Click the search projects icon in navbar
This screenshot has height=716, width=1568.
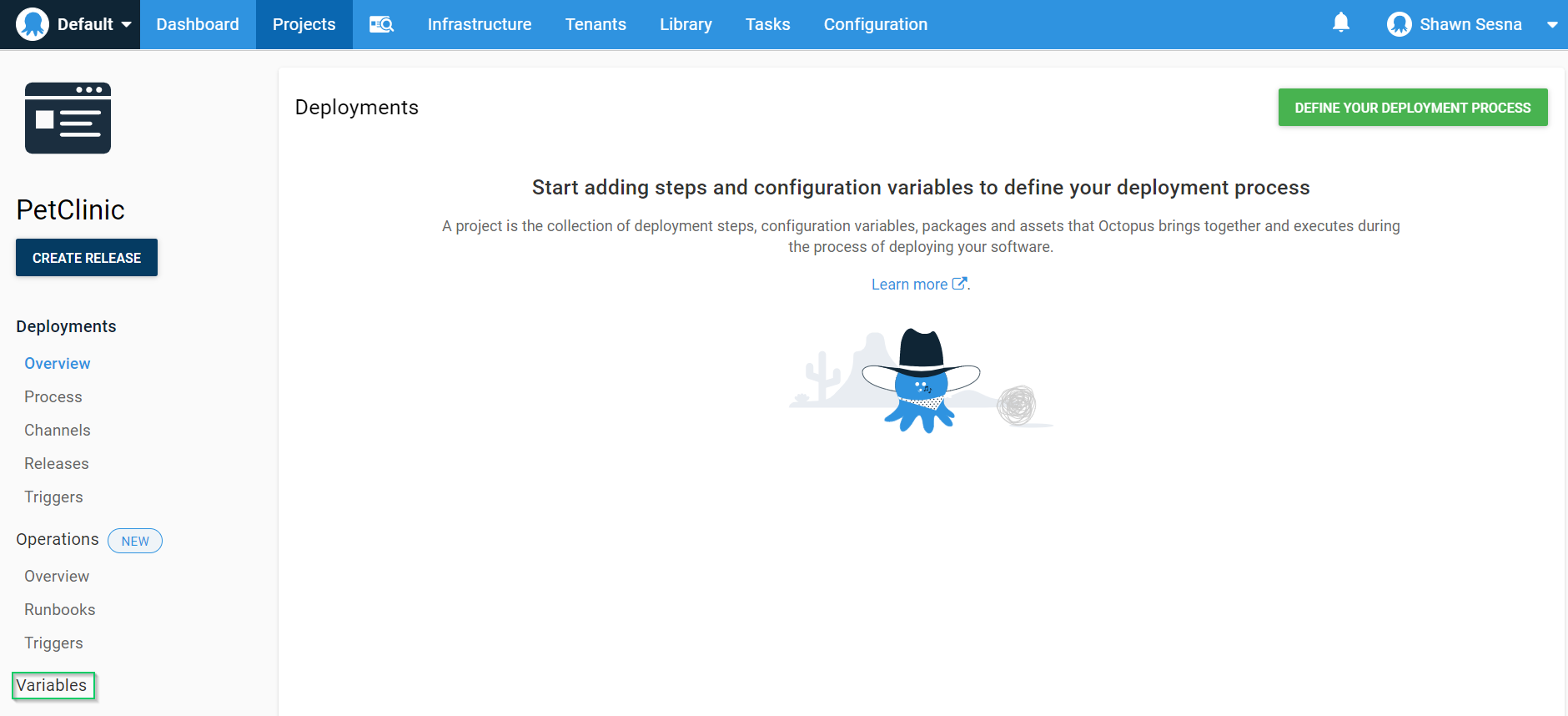point(381,24)
